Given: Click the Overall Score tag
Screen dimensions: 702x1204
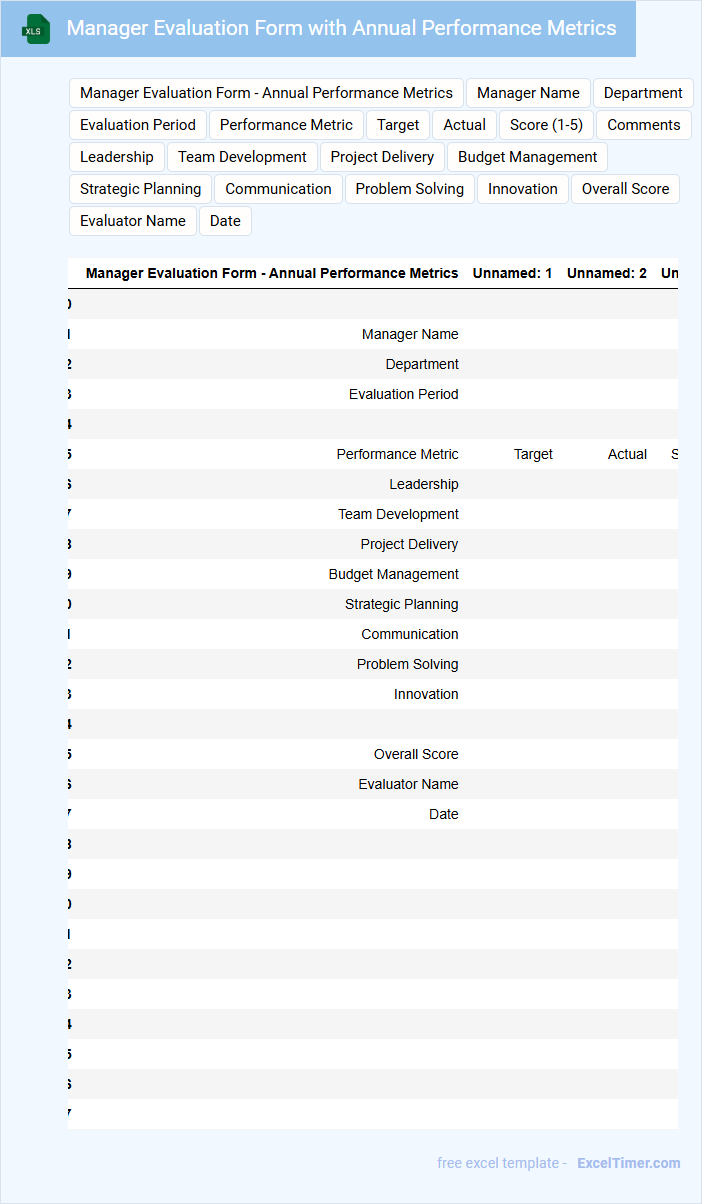Looking at the screenshot, I should click(x=625, y=189).
